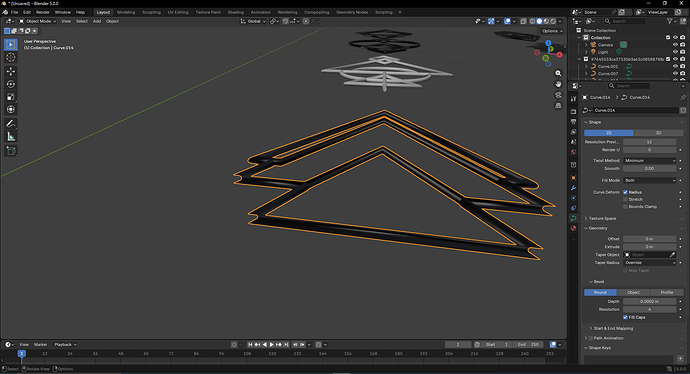The width and height of the screenshot is (690, 374).
Task: Open the Twist Method dropdown
Action: pyautogui.click(x=650, y=161)
